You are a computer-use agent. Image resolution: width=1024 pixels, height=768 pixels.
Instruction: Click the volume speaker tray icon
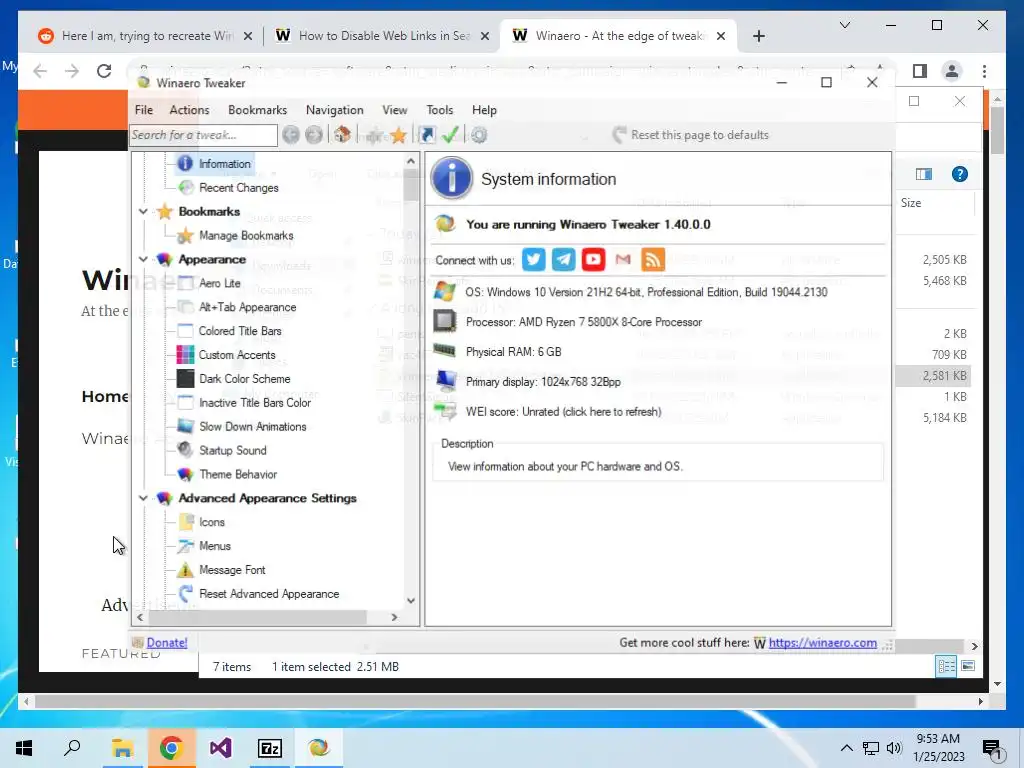click(x=894, y=748)
